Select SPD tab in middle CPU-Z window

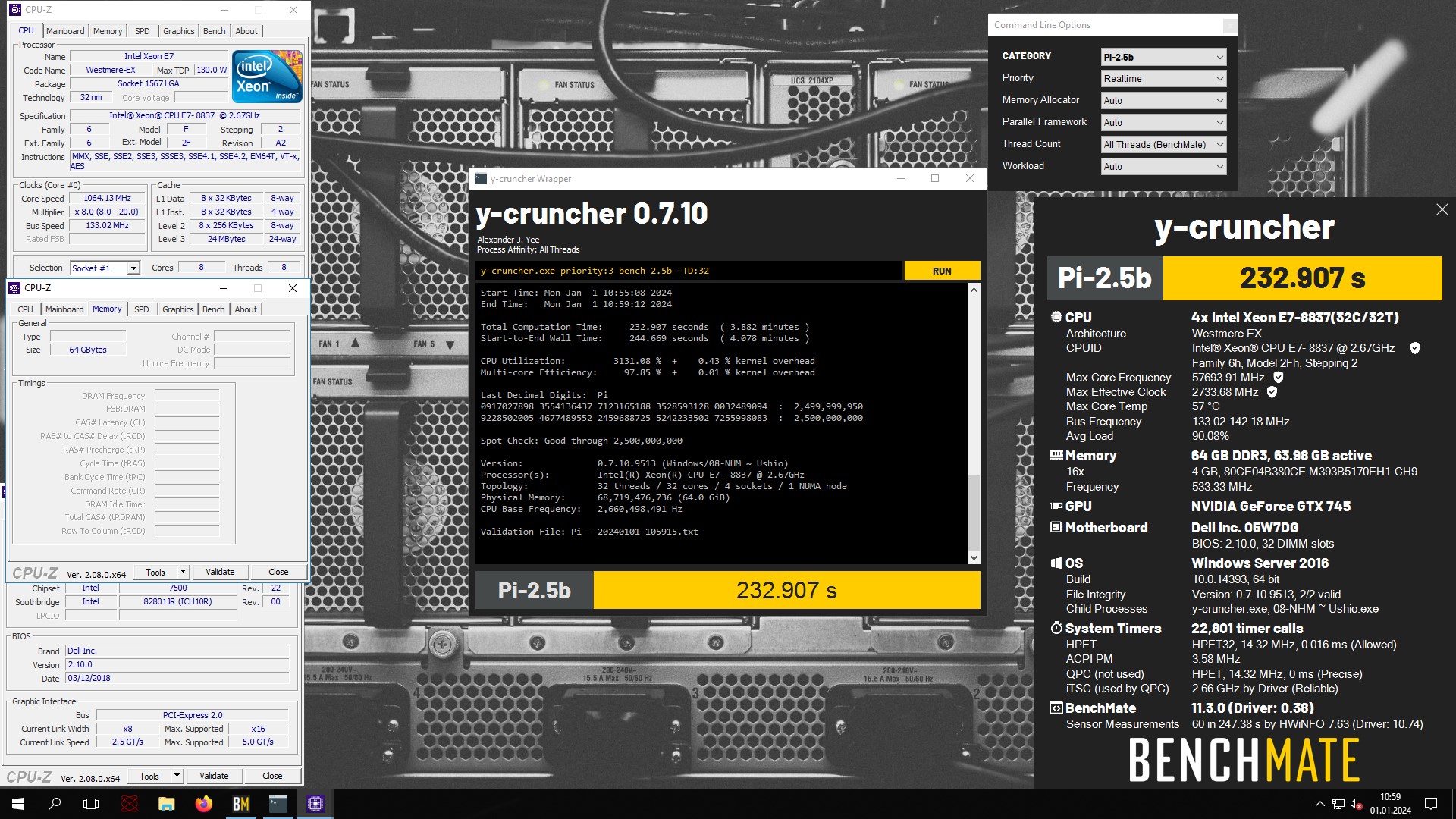(142, 309)
